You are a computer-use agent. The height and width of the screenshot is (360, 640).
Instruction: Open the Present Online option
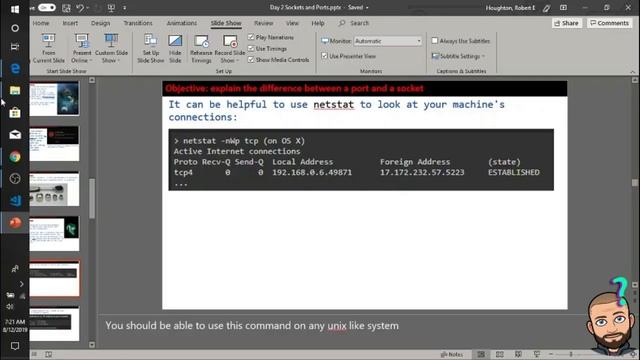pyautogui.click(x=82, y=49)
